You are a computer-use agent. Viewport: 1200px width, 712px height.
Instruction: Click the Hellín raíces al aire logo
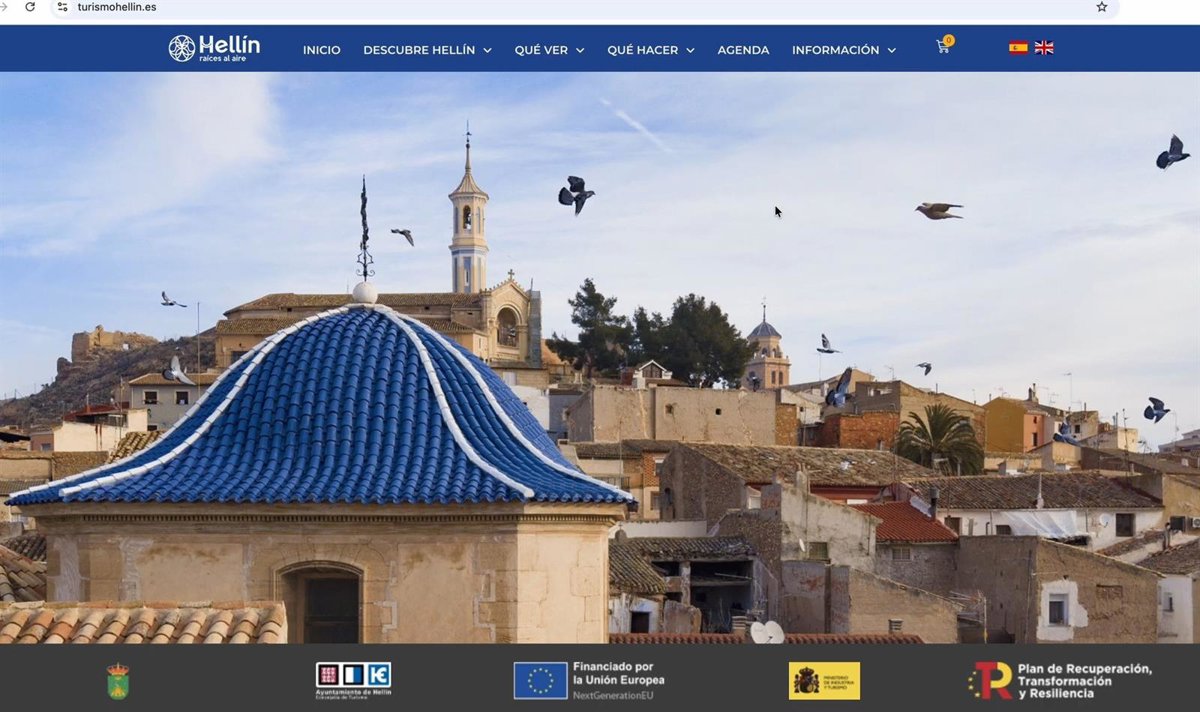click(214, 48)
